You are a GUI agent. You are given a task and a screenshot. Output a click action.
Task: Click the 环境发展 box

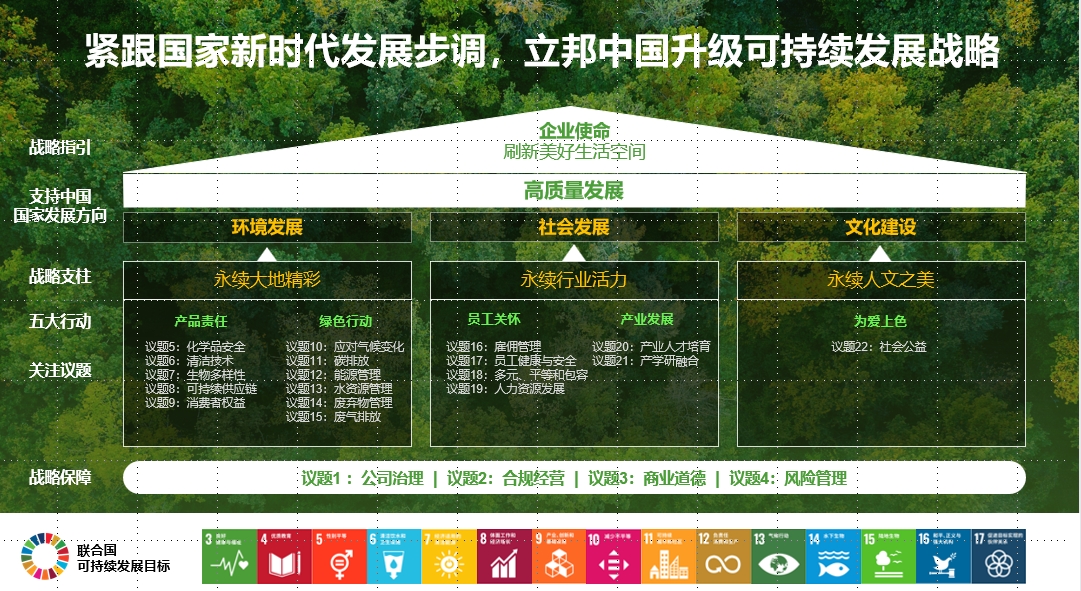coord(267,227)
